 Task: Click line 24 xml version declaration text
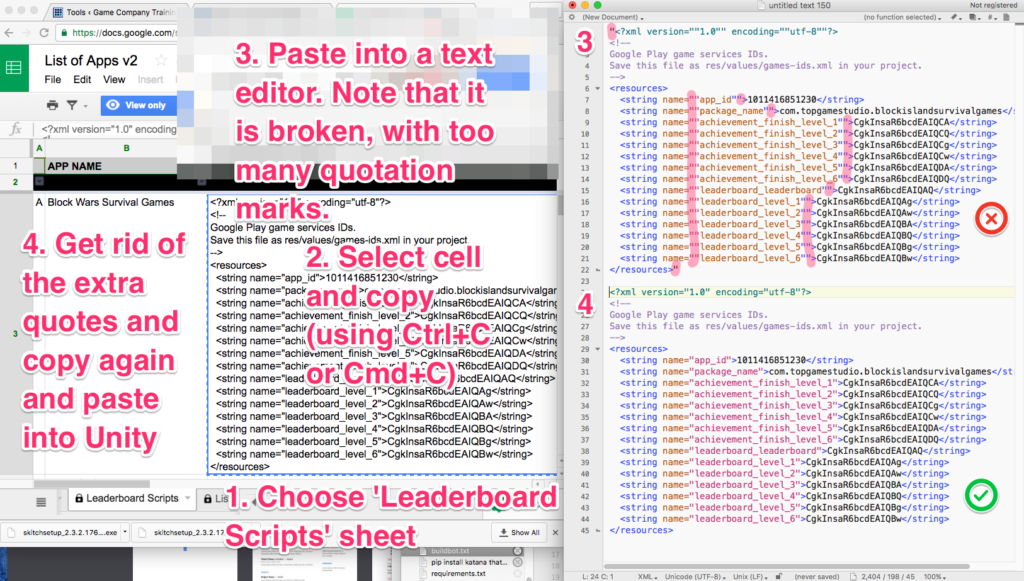point(710,292)
